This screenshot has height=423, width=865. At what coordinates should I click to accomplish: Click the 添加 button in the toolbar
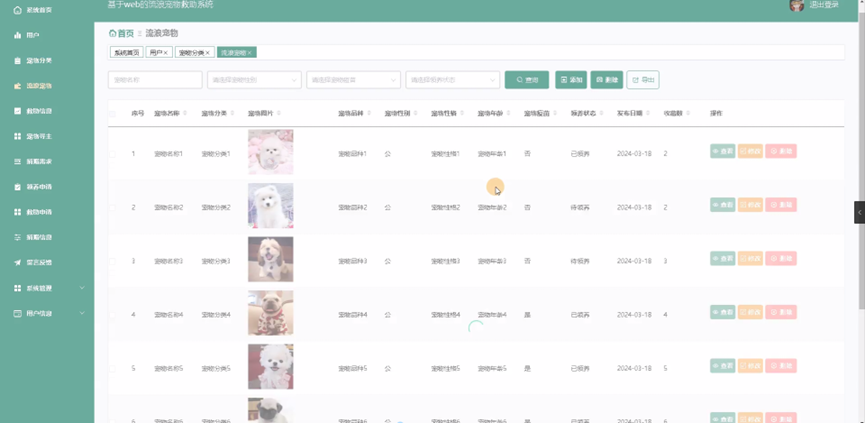[x=571, y=79]
